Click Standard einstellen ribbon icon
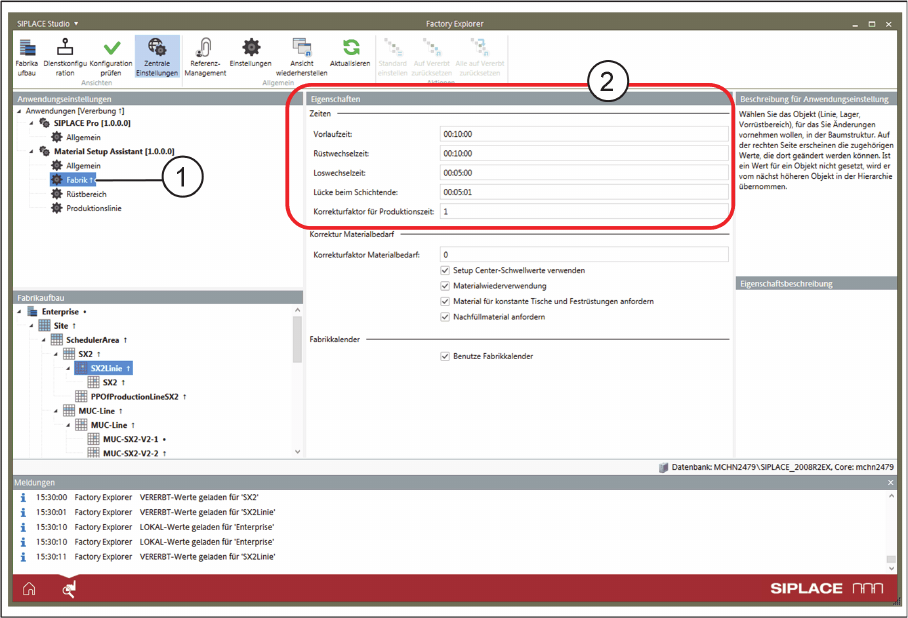The image size is (908, 618). pyautogui.click(x=393, y=47)
